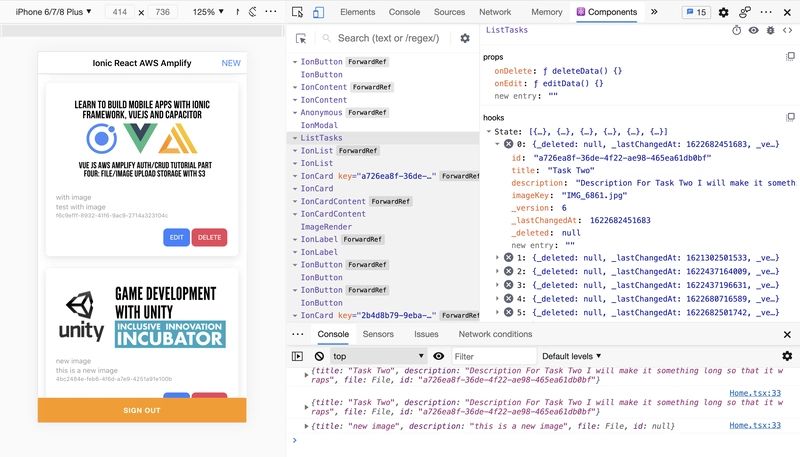The height and width of the screenshot is (457, 800).
Task: Open the 125% zoom dropdown
Action: pos(208,12)
